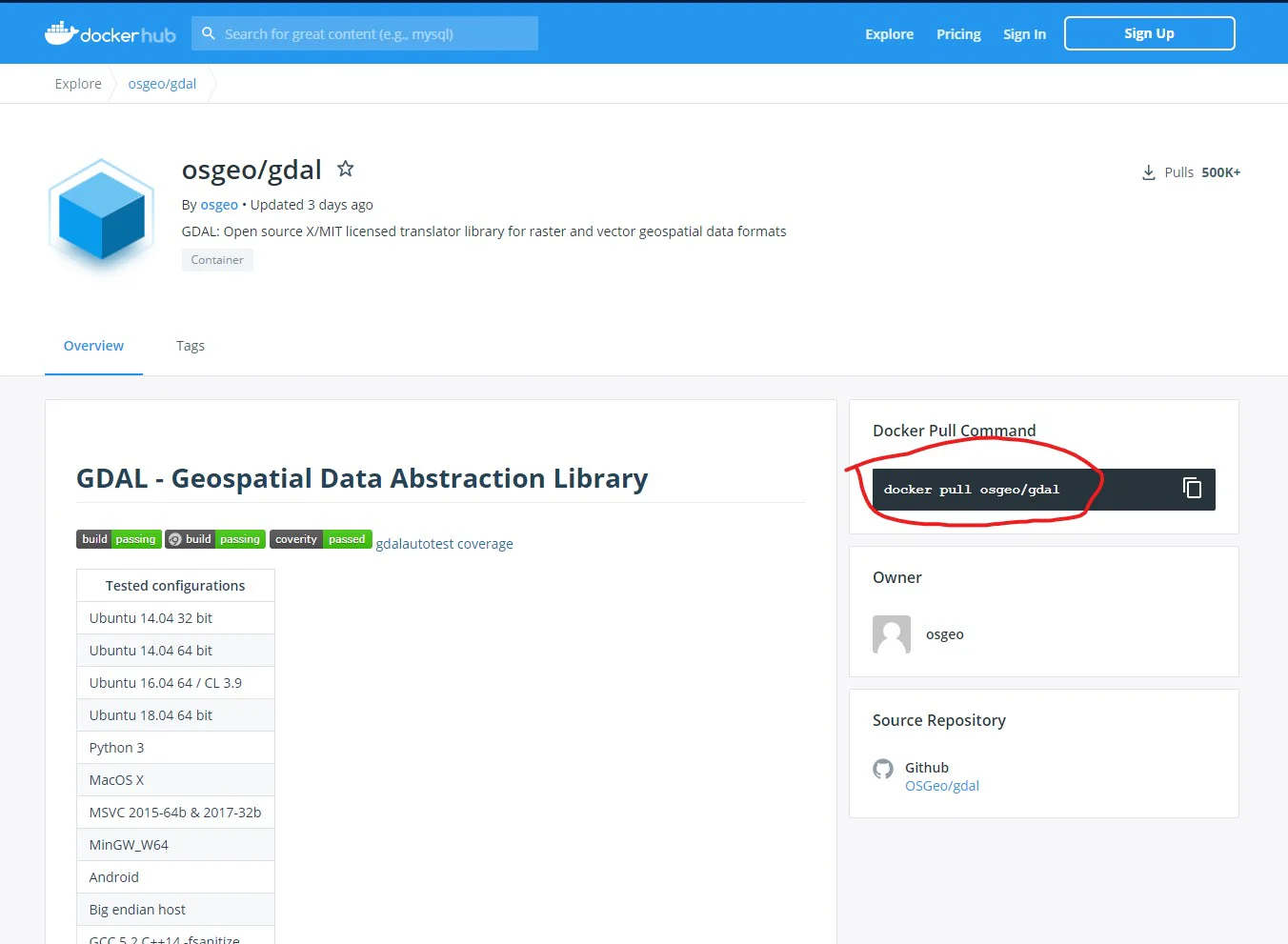Open the OSGeo/gdal GitHub link
1288x944 pixels.
[942, 786]
